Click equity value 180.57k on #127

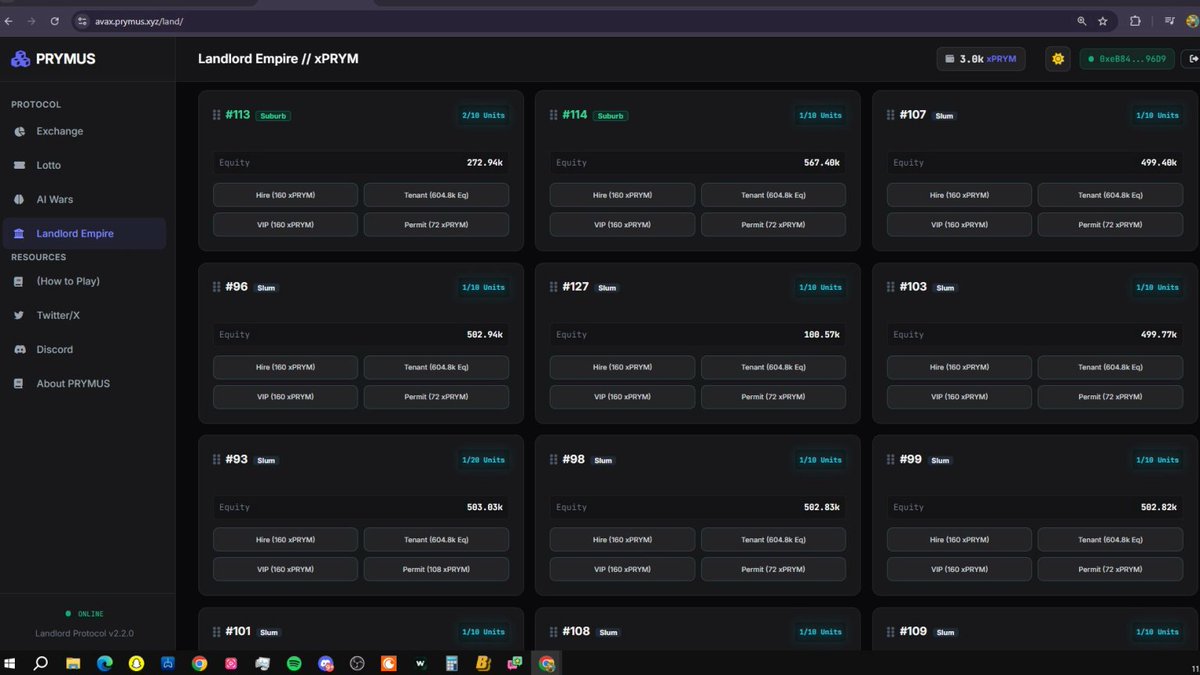(x=822, y=335)
